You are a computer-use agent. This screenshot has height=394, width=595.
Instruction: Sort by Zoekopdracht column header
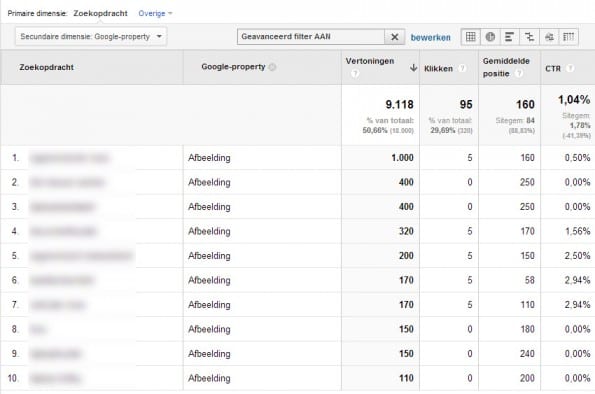coord(46,67)
